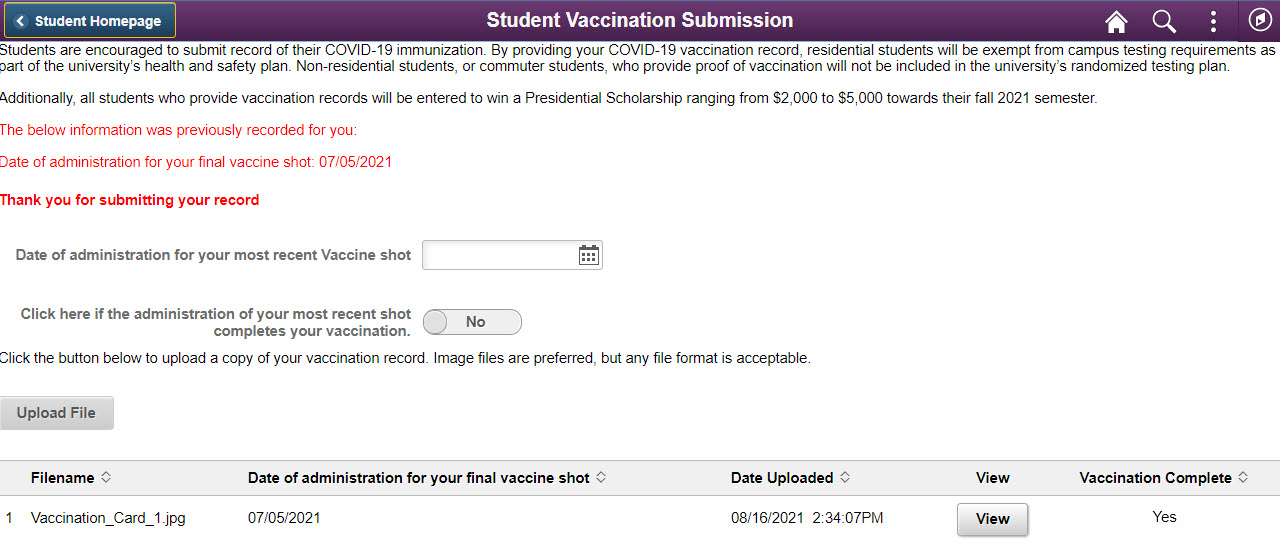Image resolution: width=1280 pixels, height=543 pixels.
Task: Open the NavBar compass icon
Action: point(1260,20)
